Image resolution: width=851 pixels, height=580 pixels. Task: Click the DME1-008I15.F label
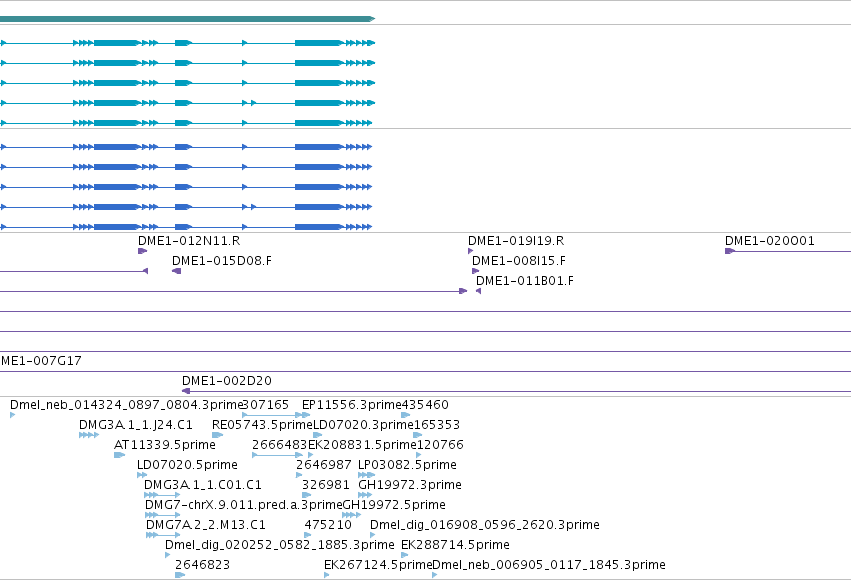pos(519,261)
